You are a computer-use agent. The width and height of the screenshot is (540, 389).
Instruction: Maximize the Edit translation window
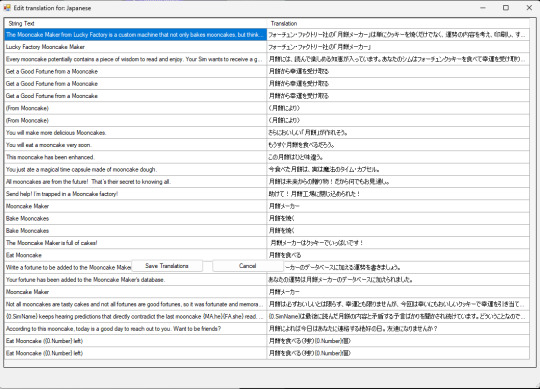coord(506,8)
